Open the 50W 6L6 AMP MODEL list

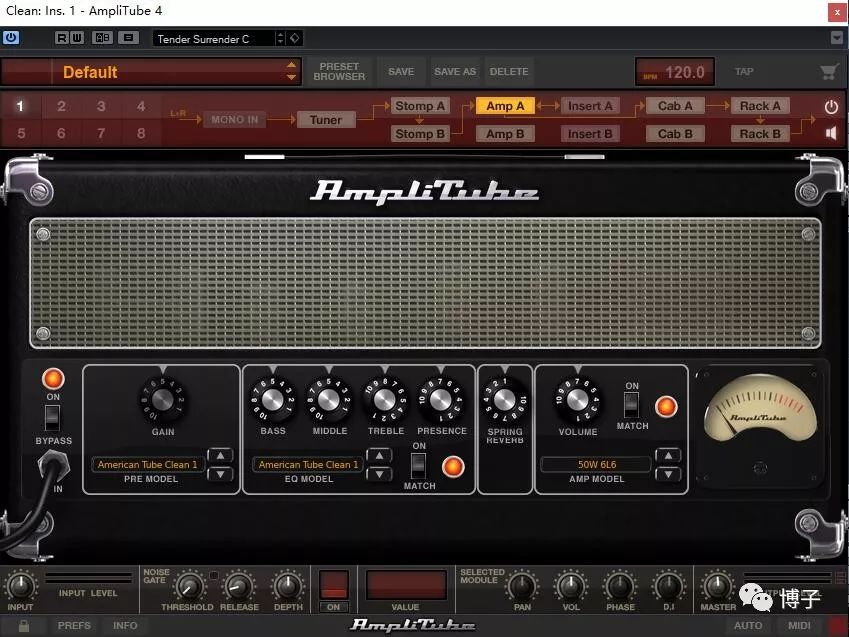[x=596, y=465]
